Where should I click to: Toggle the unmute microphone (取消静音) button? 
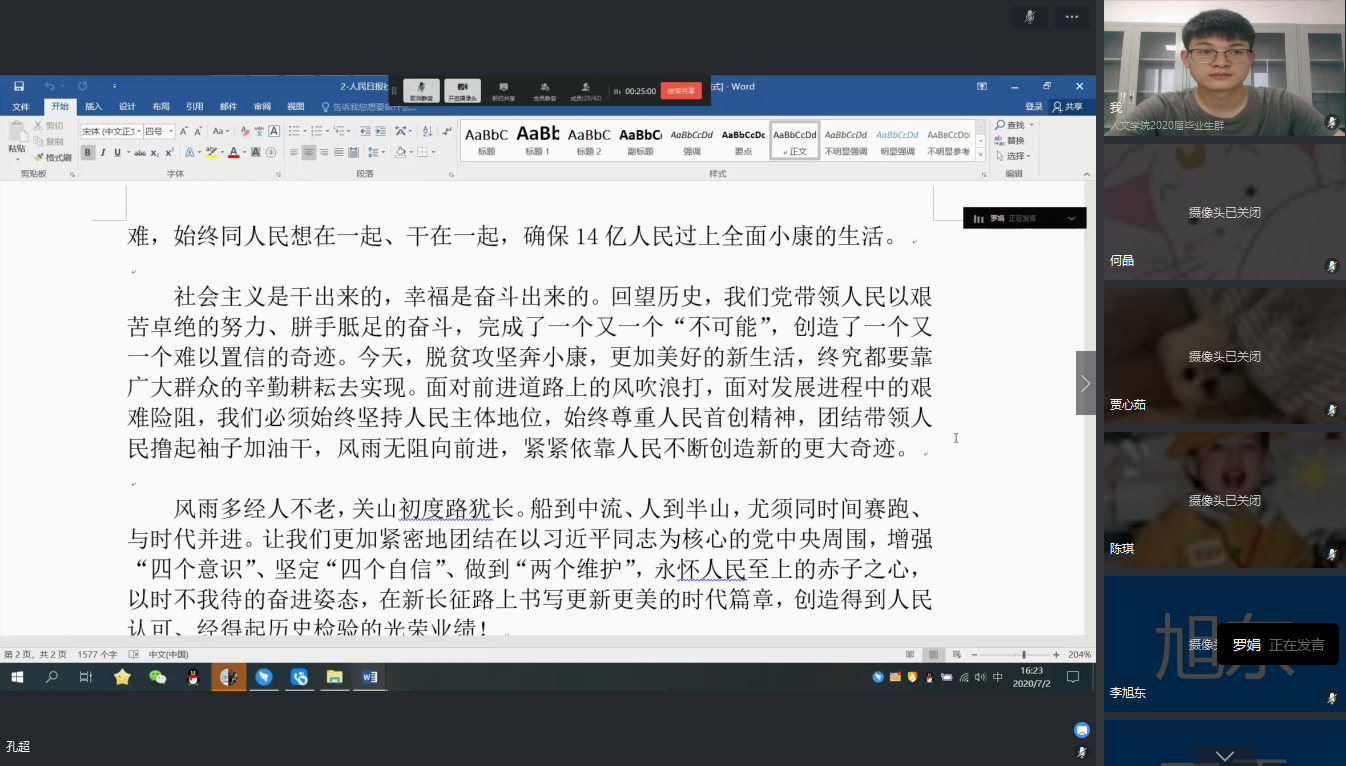421,91
